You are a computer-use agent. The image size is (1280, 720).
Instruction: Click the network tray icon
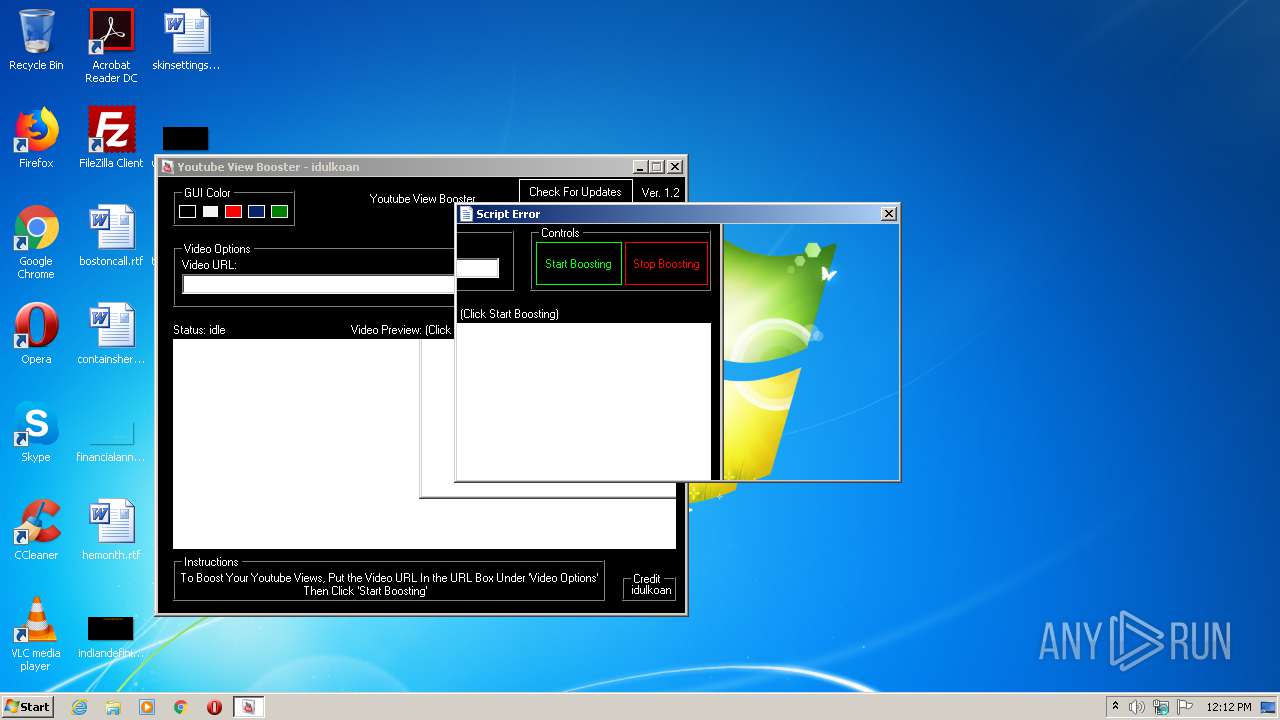[1160, 707]
